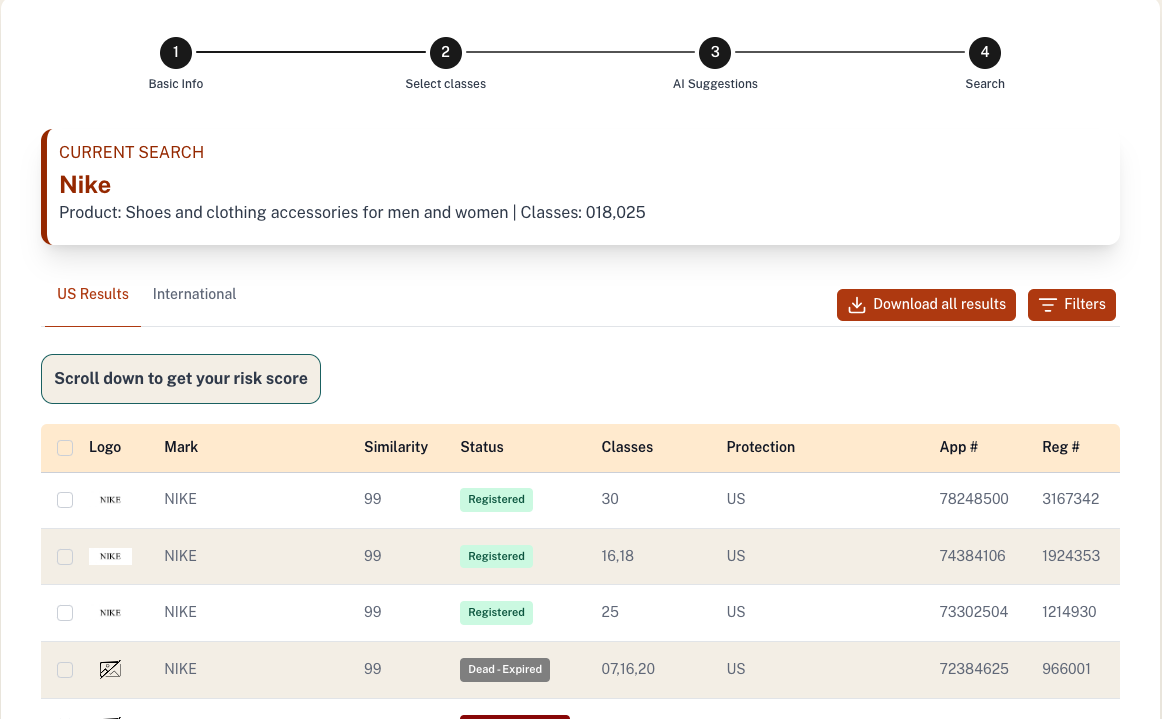The width and height of the screenshot is (1162, 719).
Task: Sort by the Similarity column header
Action: pos(396,447)
